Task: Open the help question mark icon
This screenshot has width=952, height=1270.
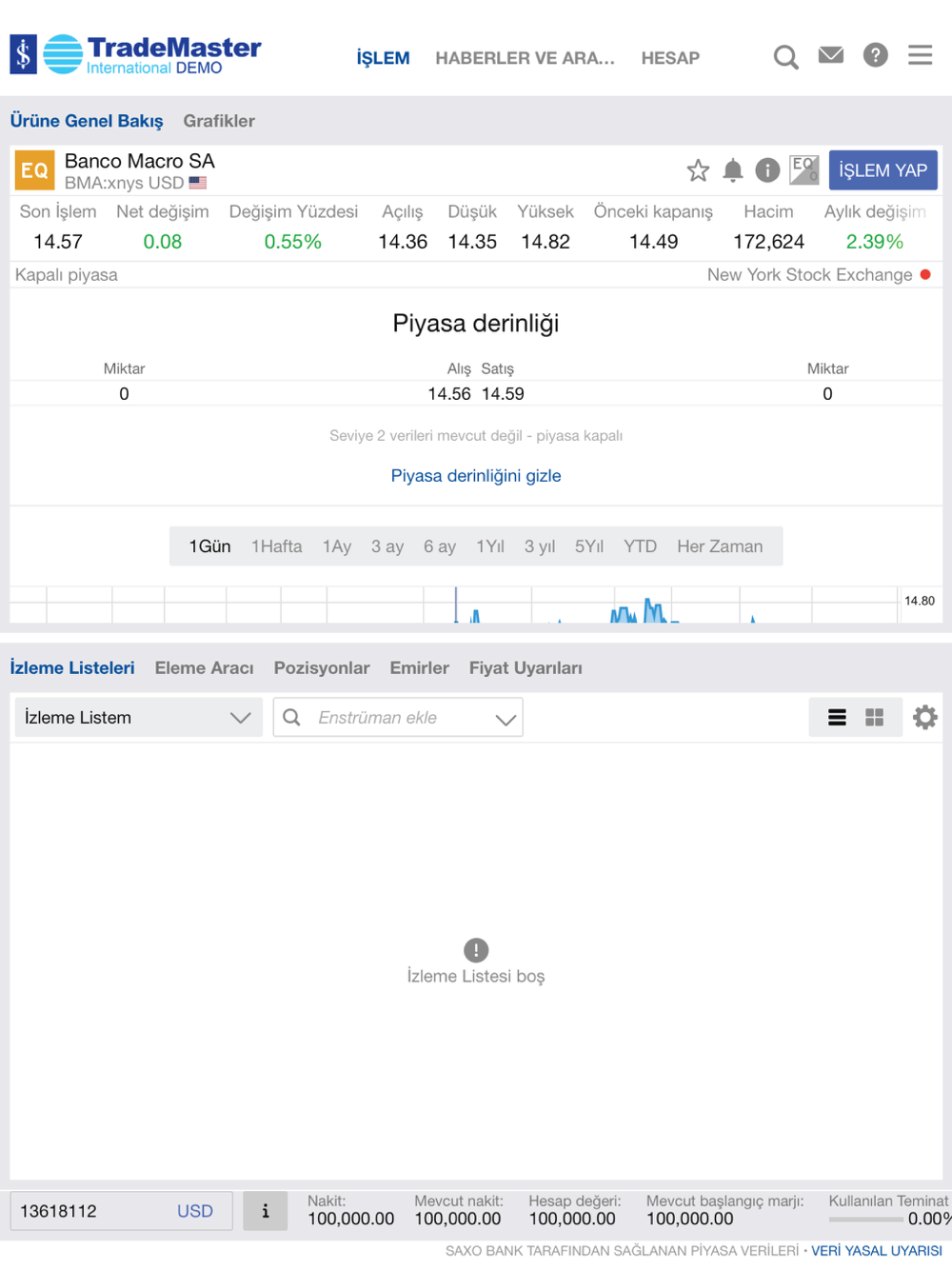Action: tap(876, 55)
